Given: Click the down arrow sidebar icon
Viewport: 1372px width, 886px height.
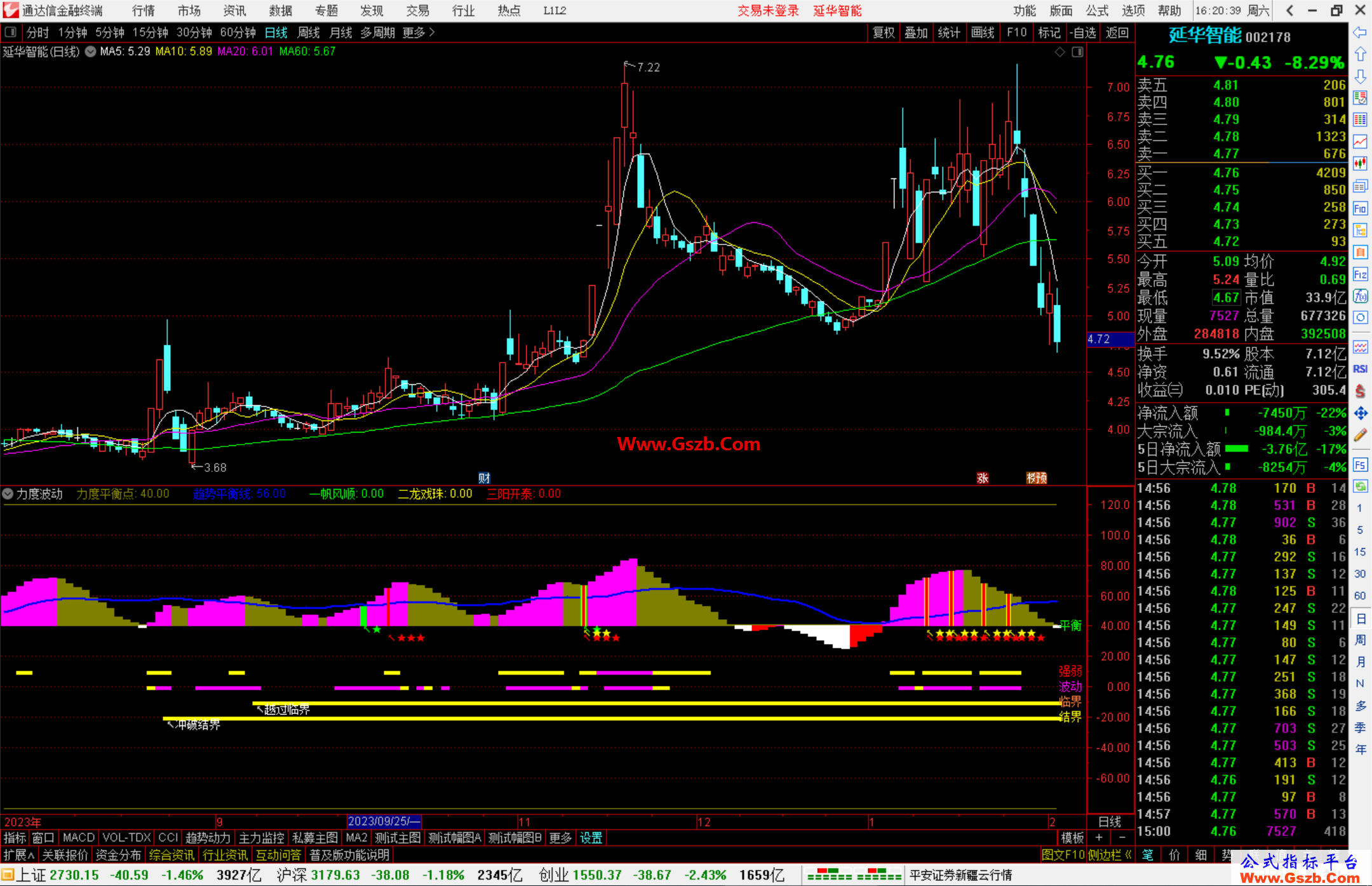Looking at the screenshot, I should click(1360, 76).
